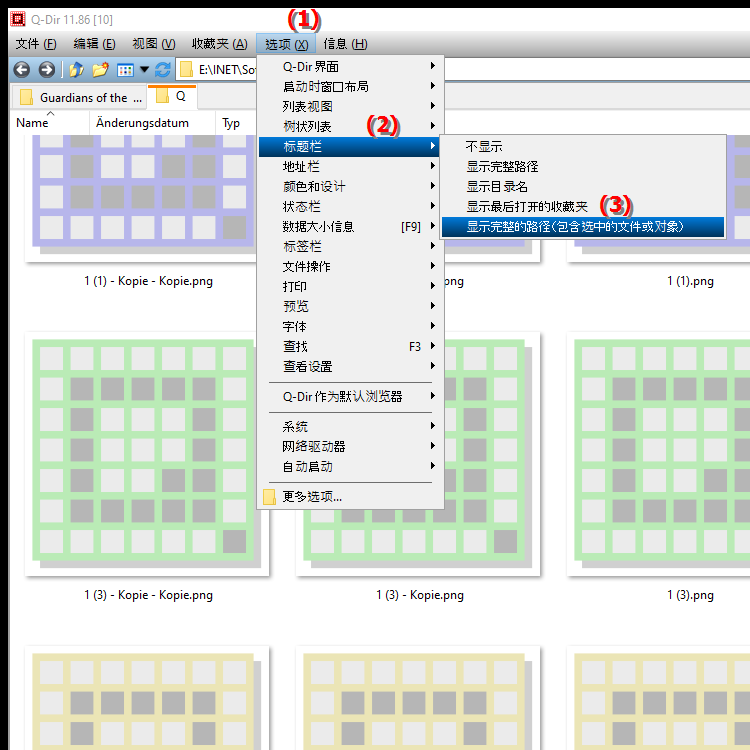Viewport: 750px width, 750px height.
Task: Select thumbnail 1 (3) - Kopie - Kopie.png
Action: click(147, 453)
